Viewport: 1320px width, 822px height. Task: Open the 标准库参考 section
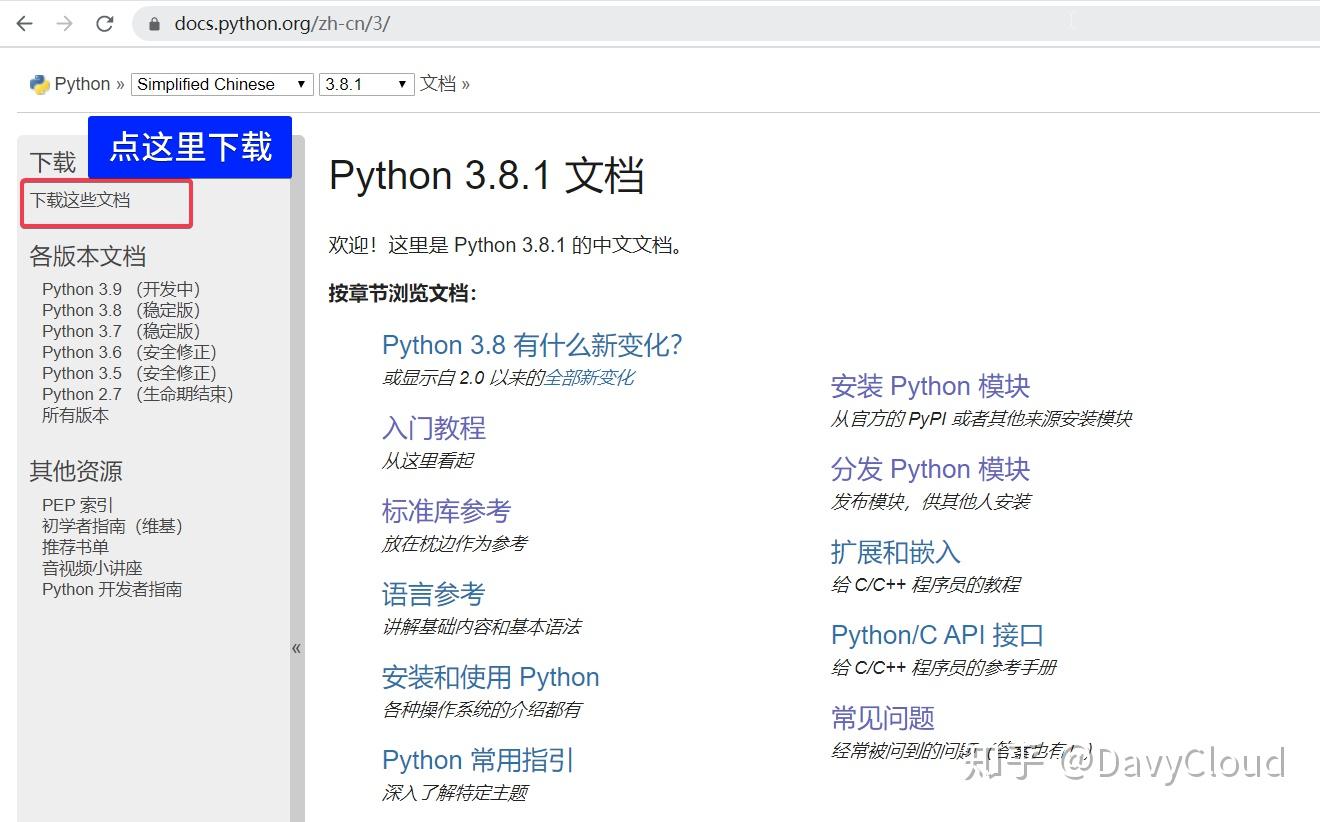click(x=446, y=511)
